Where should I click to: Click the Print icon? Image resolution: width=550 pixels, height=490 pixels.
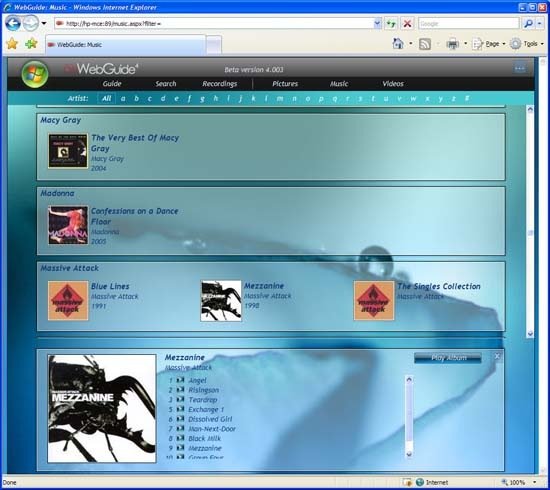452,44
